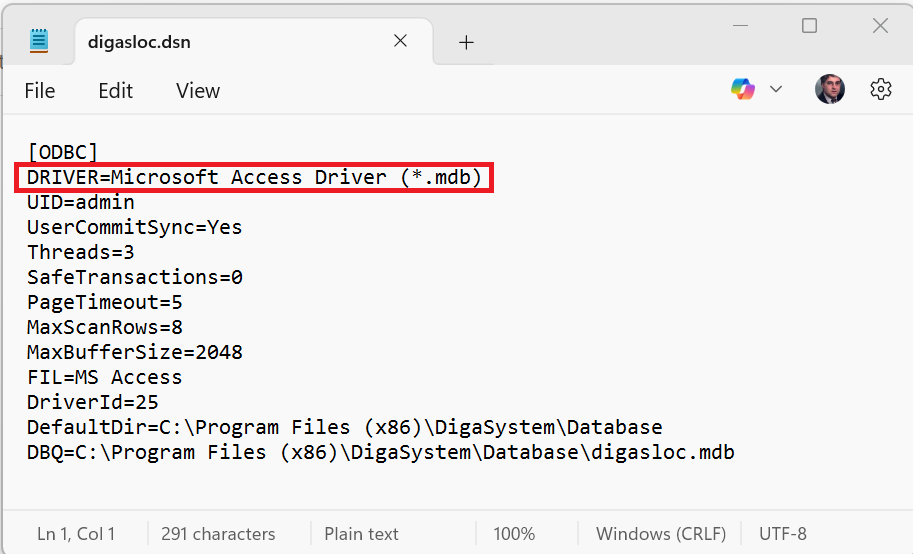This screenshot has width=913, height=554.
Task: Place cursor in the DRIVER=Microsoft Access Driver line
Action: click(x=254, y=177)
